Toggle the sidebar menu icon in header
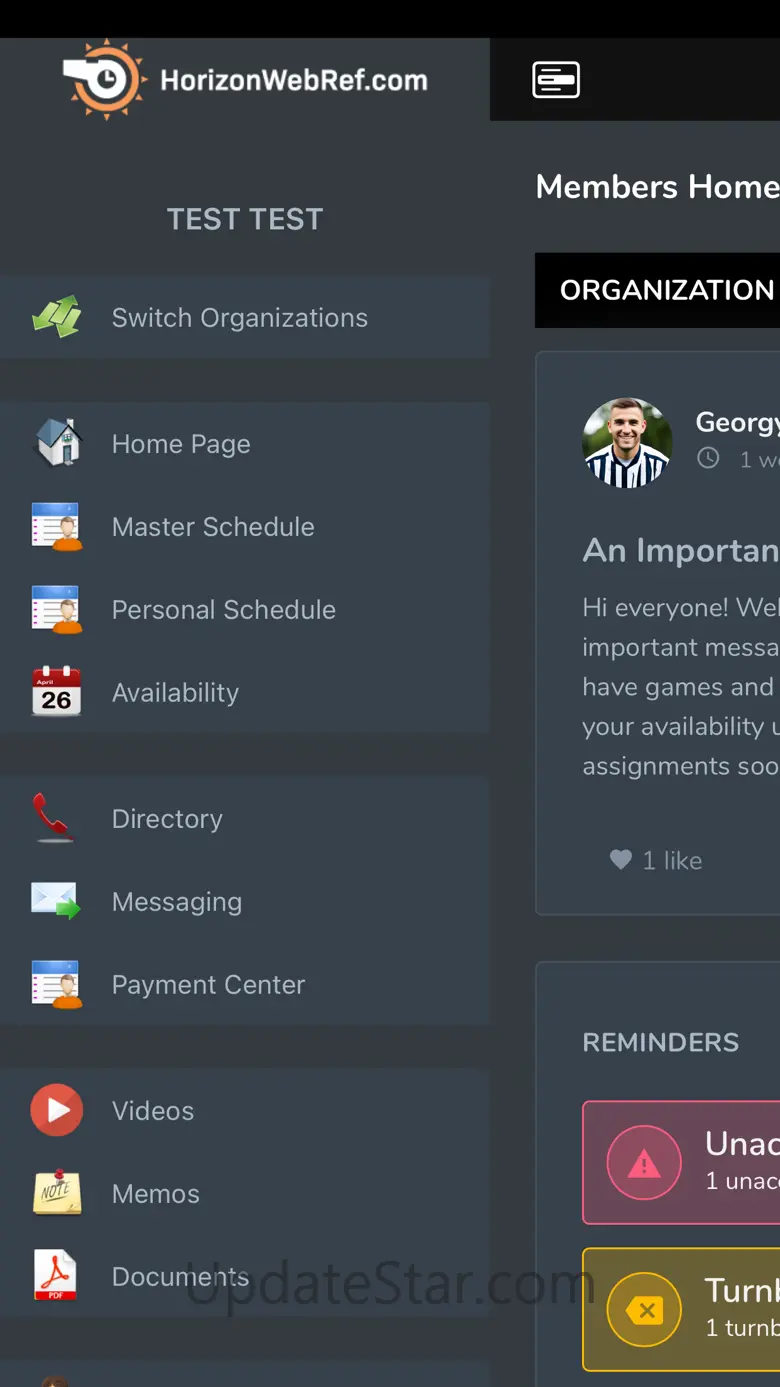Screen dimensions: 780x1387 click(556, 80)
